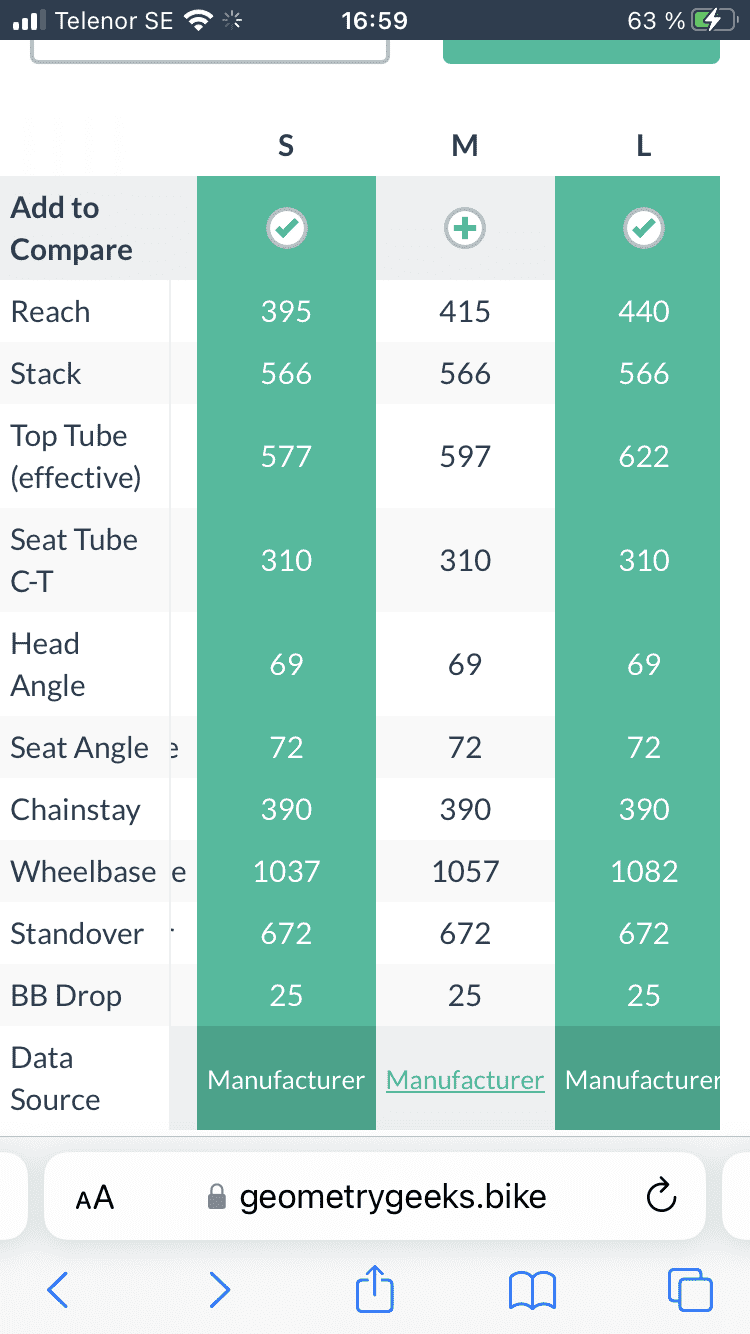The height and width of the screenshot is (1334, 750).
Task: Tap the white outlined box above the table
Action: (210, 51)
